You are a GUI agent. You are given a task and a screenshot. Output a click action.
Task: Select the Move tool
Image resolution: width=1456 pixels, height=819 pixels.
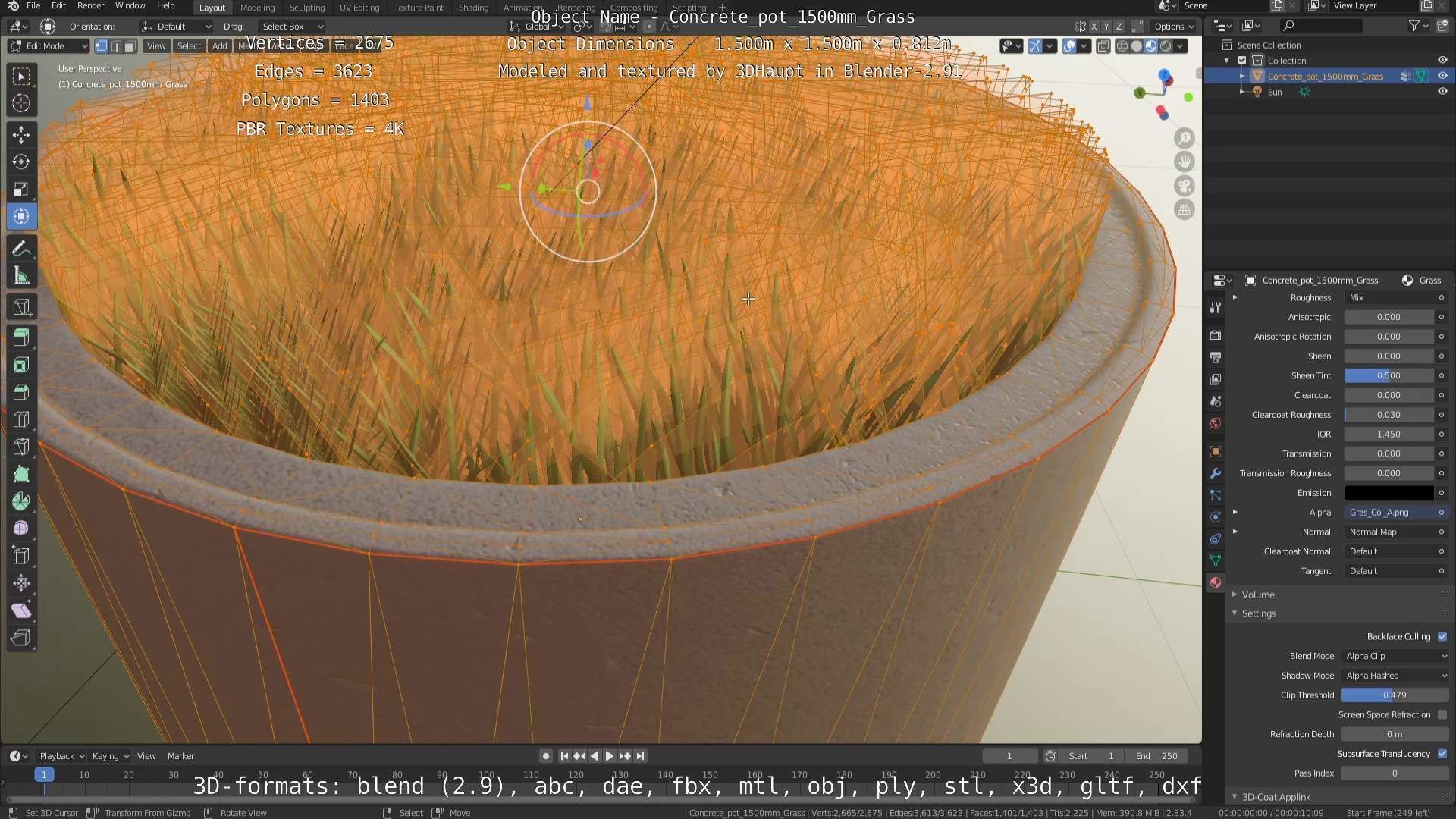point(21,135)
